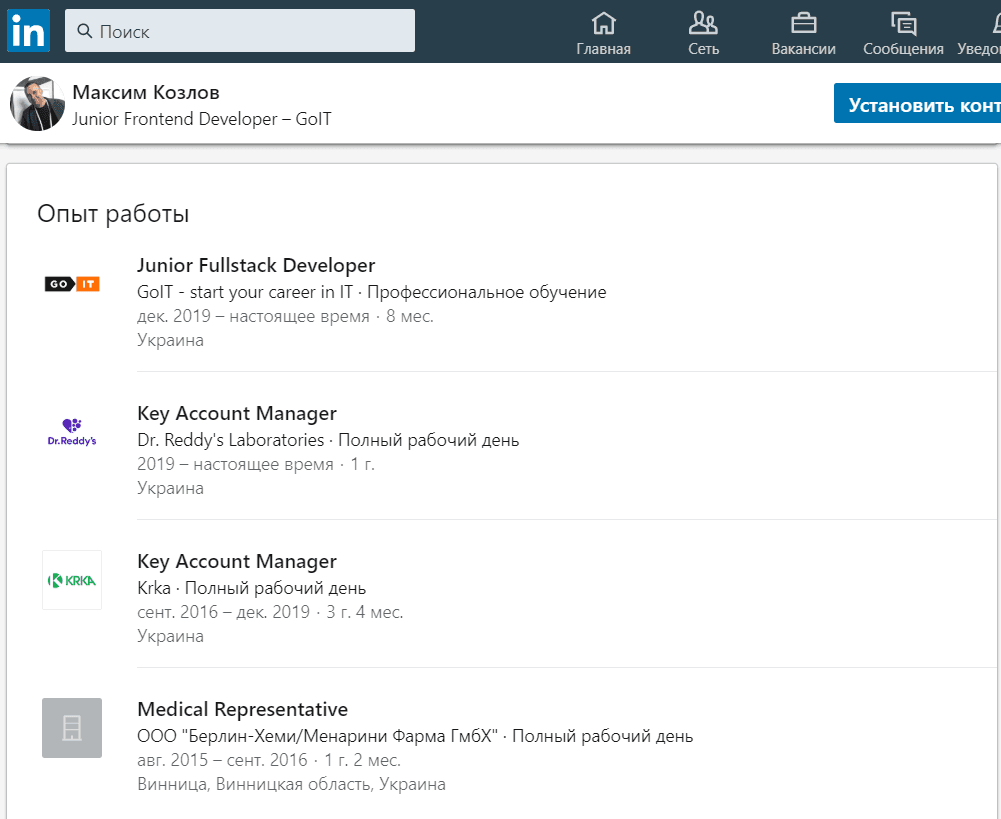This screenshot has height=819, width=1001.
Task: Click 'сент. 2016 – дек. 2019' date text
Action: point(223,612)
